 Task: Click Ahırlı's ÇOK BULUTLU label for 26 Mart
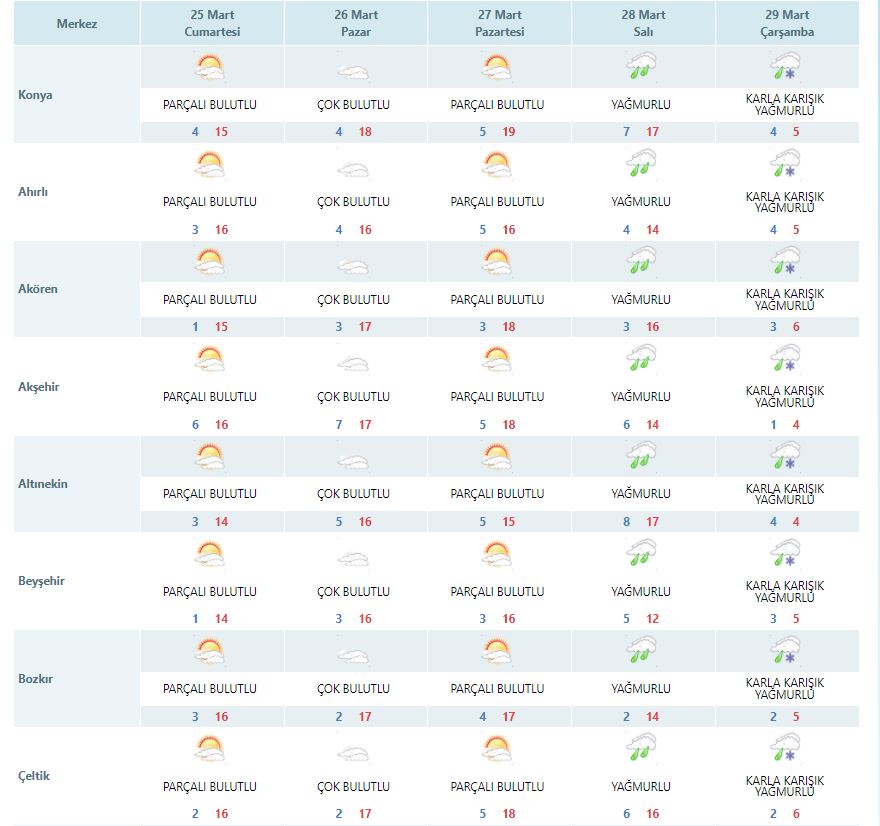coord(353,201)
